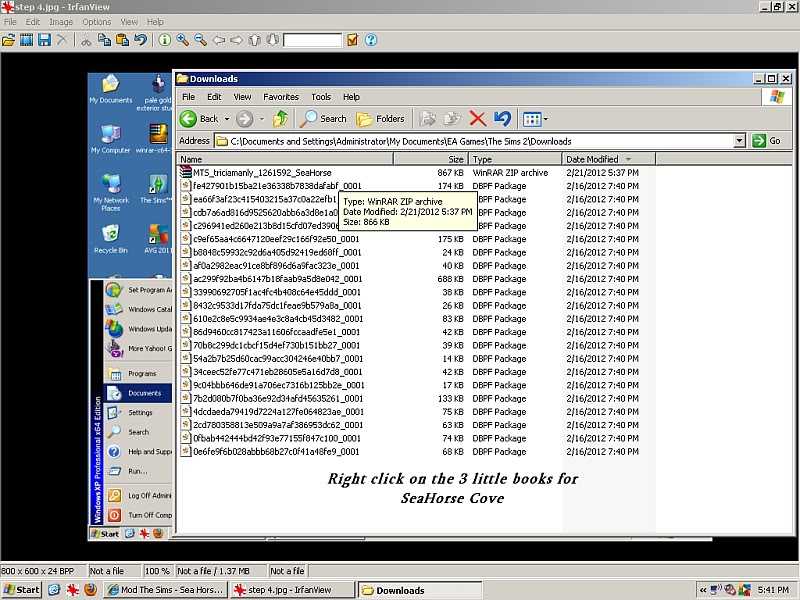
Task: Launch IrfanView from quick launch red icon
Action: pos(72,590)
